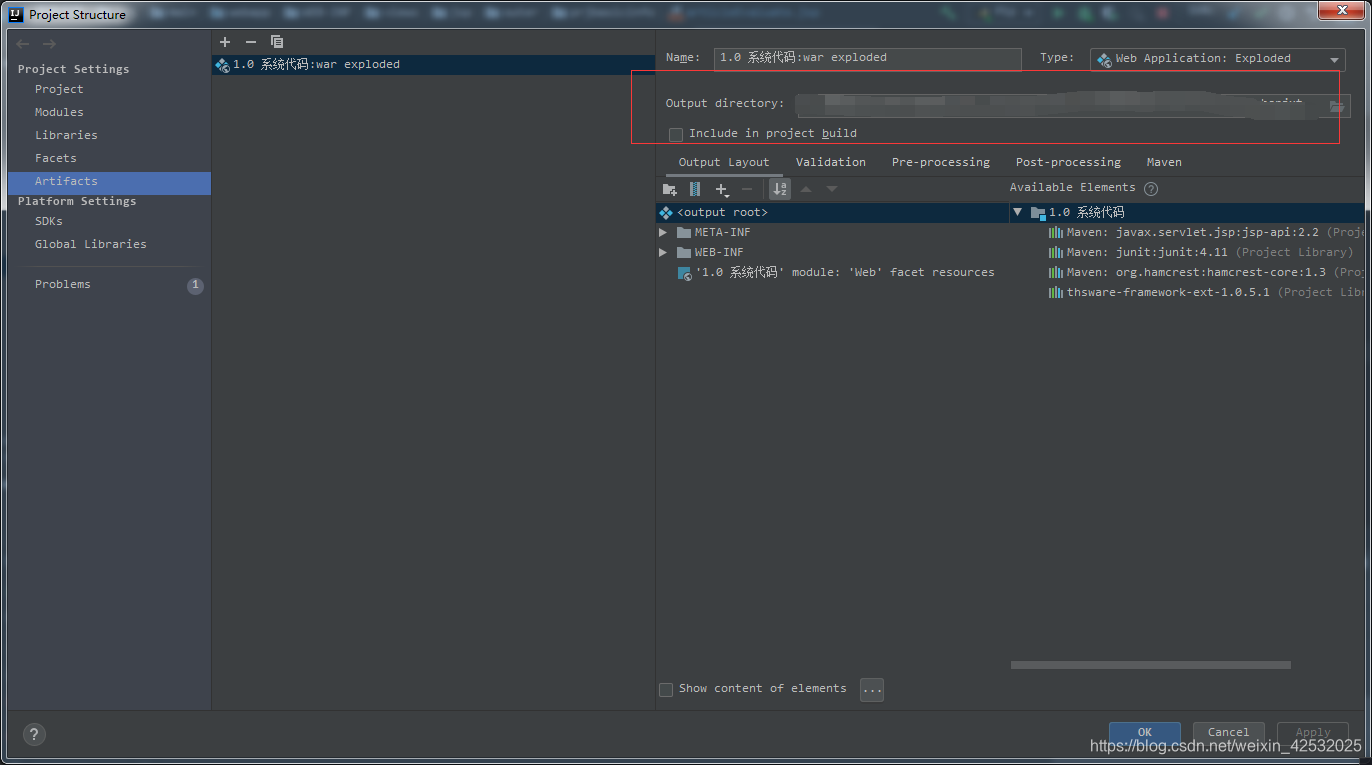
Task: Click the Web facet resources icon
Action: [684, 272]
